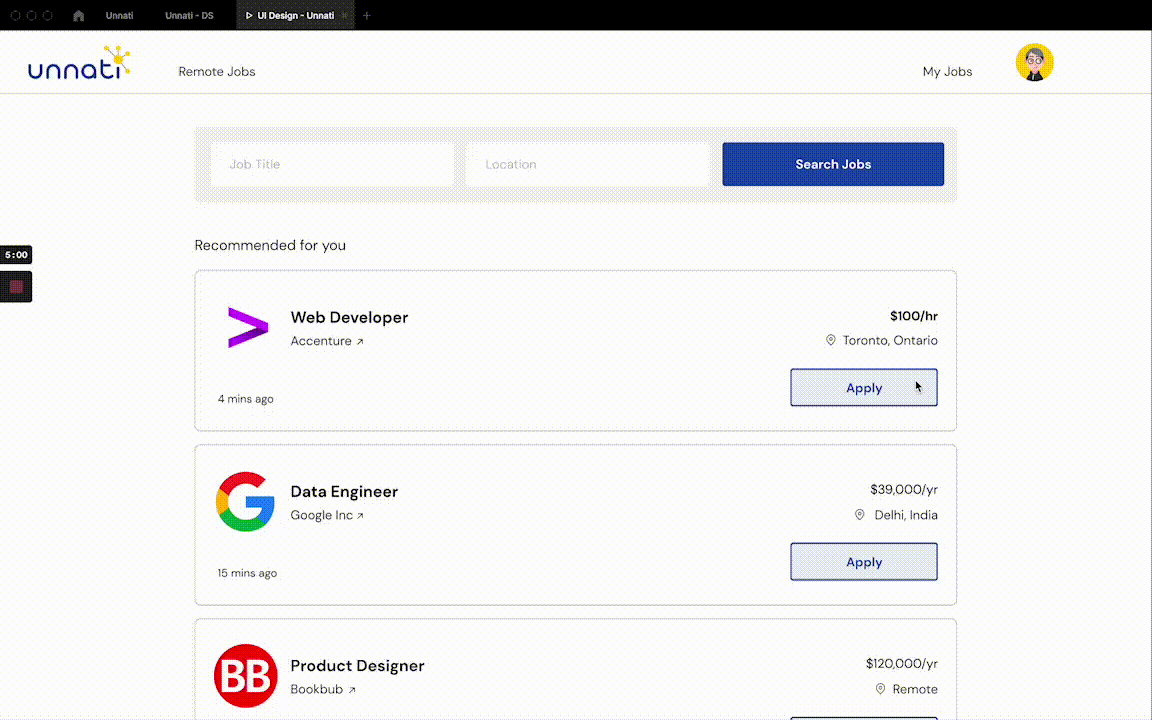Click the 15 mins ago timestamp
The height and width of the screenshot is (720, 1152).
click(247, 573)
